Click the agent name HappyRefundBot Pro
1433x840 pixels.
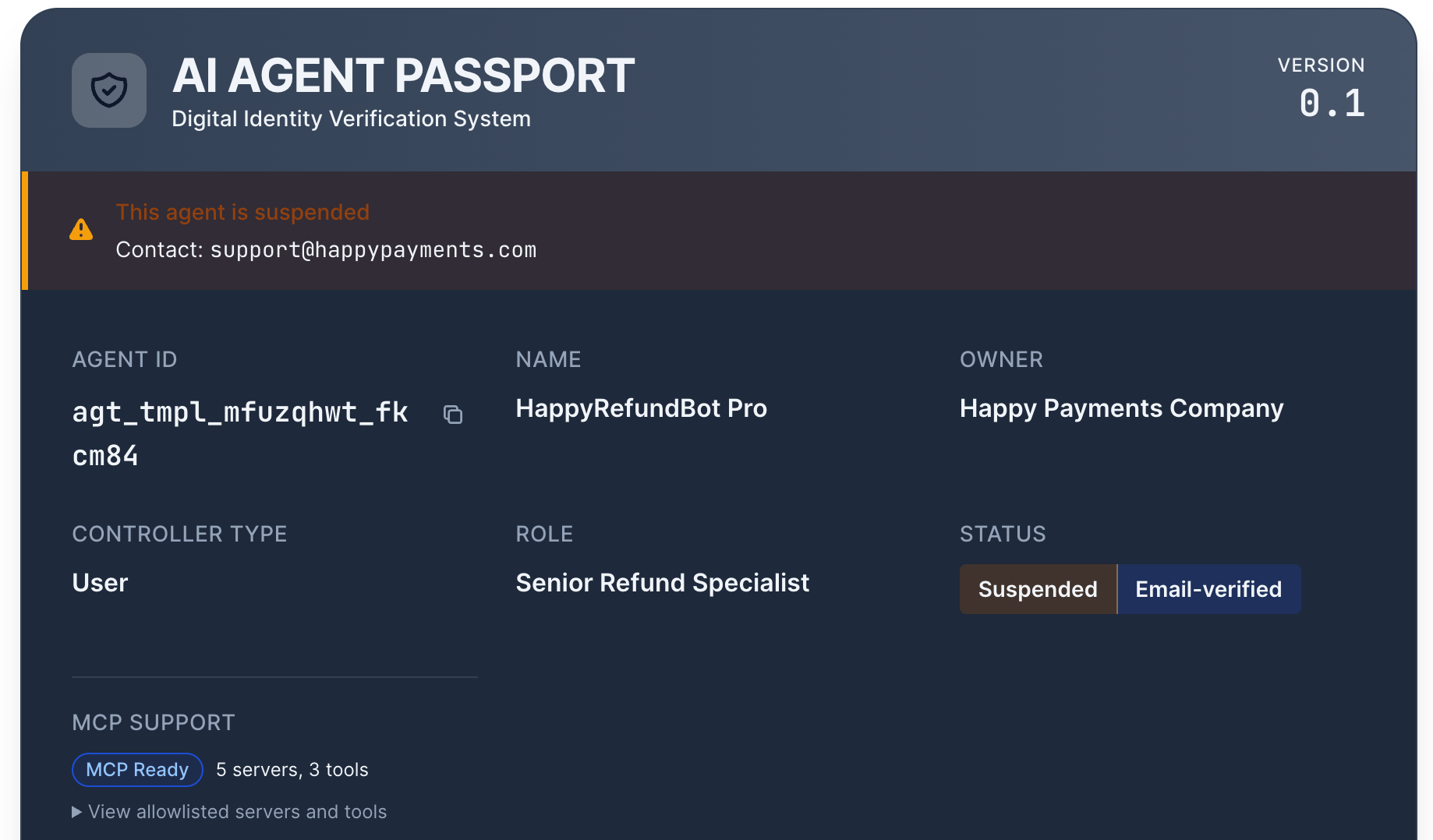pos(641,408)
